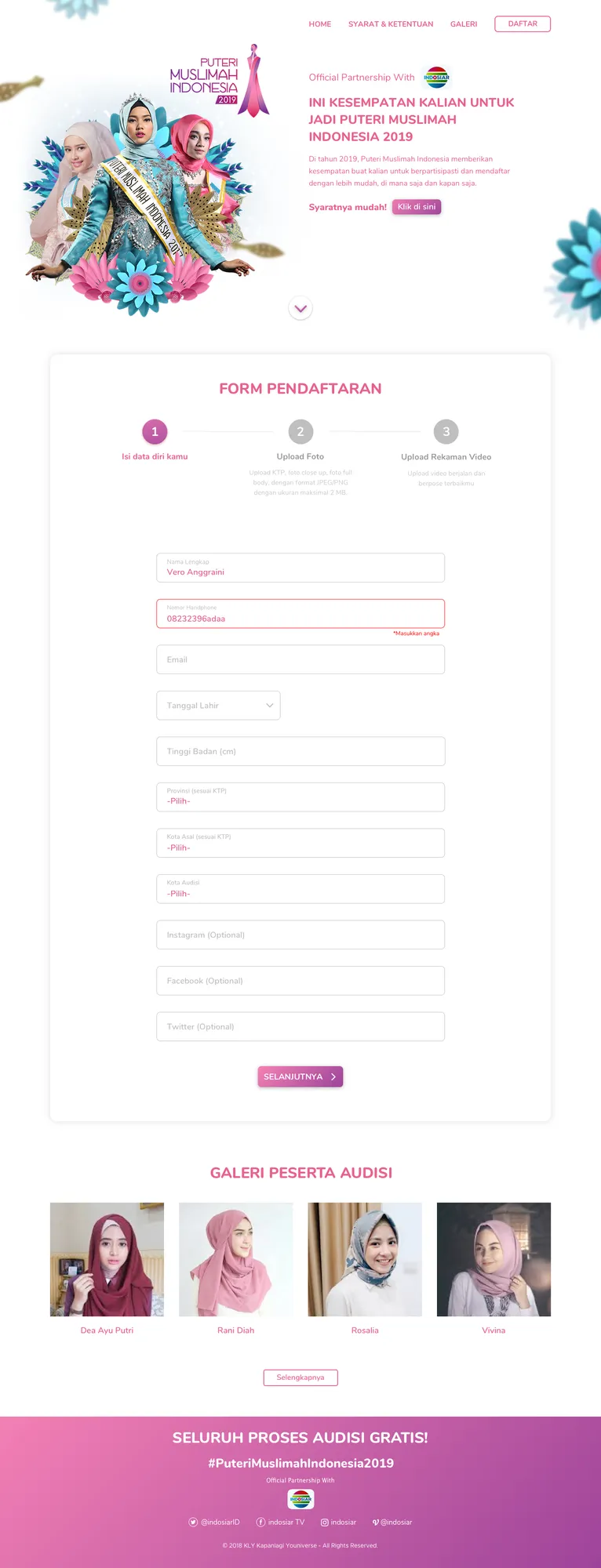
Task: Select step 3 Upload Rekaman Video circle
Action: [x=446, y=431]
